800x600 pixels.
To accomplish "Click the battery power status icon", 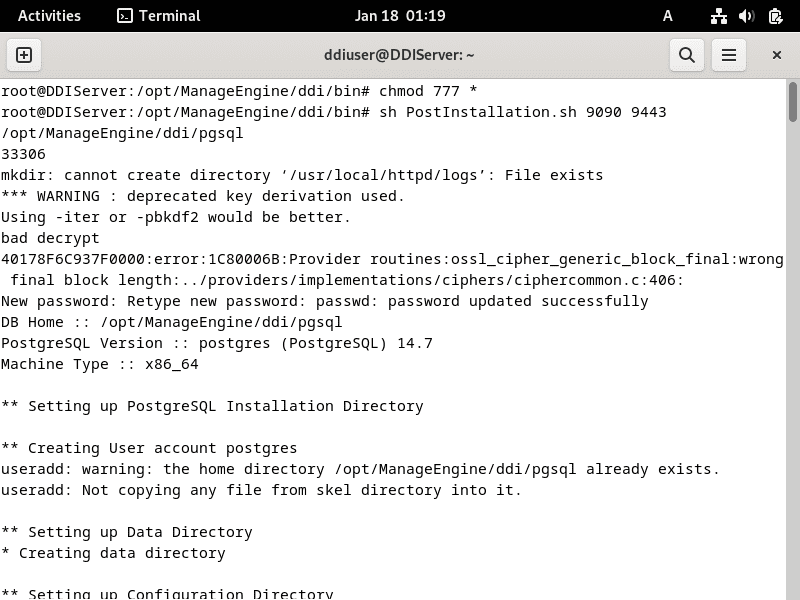I will [775, 16].
